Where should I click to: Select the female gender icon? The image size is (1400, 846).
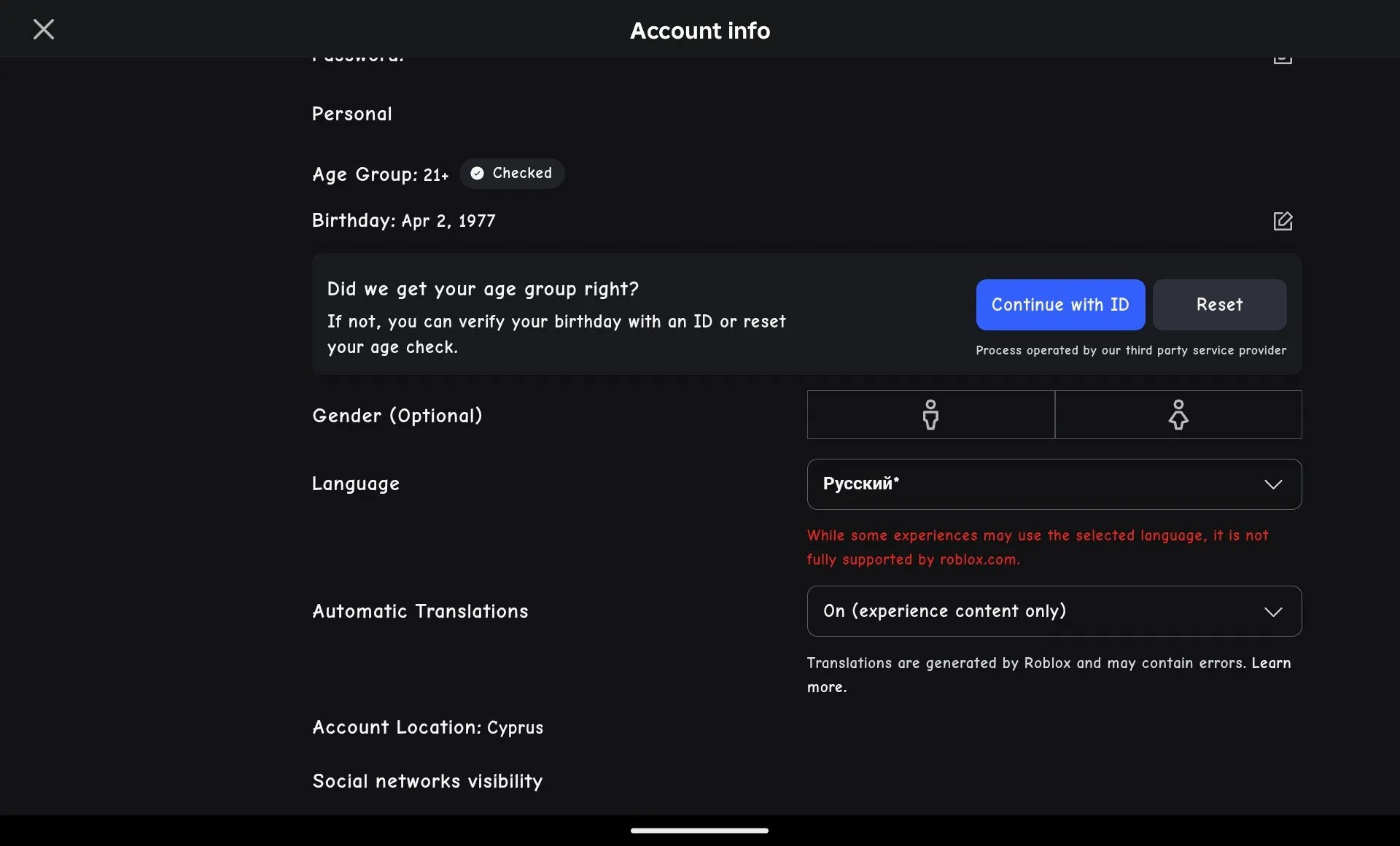[1178, 414]
